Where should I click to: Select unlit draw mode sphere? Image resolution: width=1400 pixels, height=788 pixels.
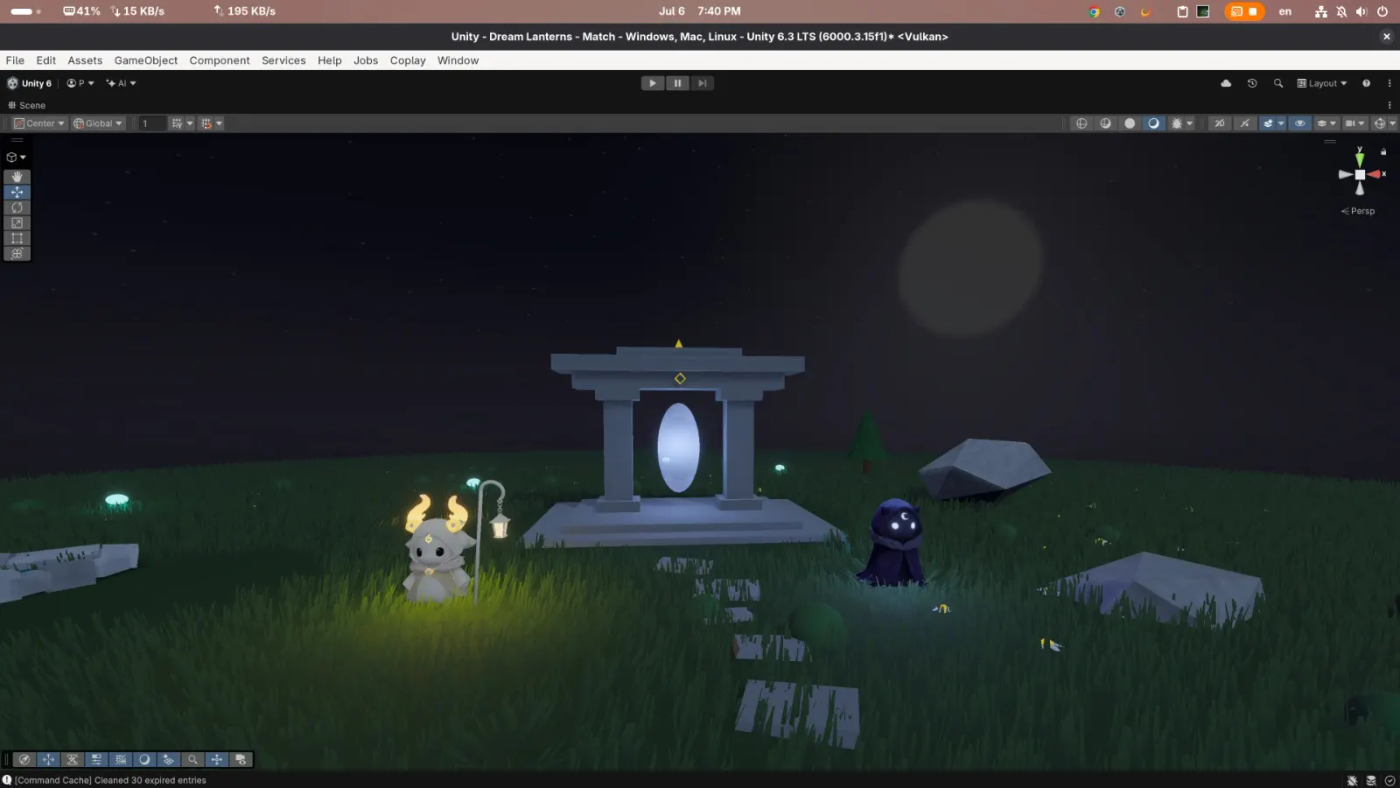coord(1130,123)
